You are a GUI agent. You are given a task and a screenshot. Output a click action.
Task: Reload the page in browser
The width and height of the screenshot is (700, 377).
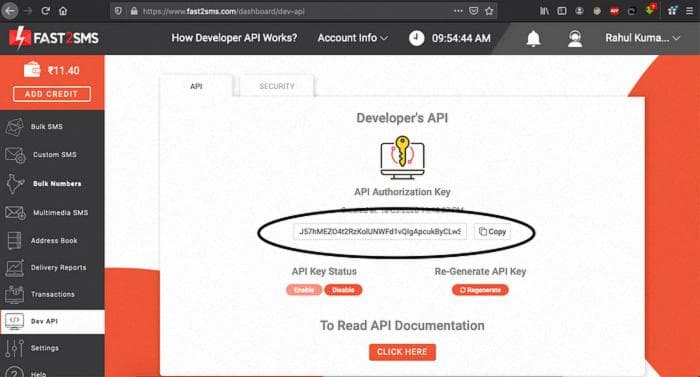(x=45, y=11)
